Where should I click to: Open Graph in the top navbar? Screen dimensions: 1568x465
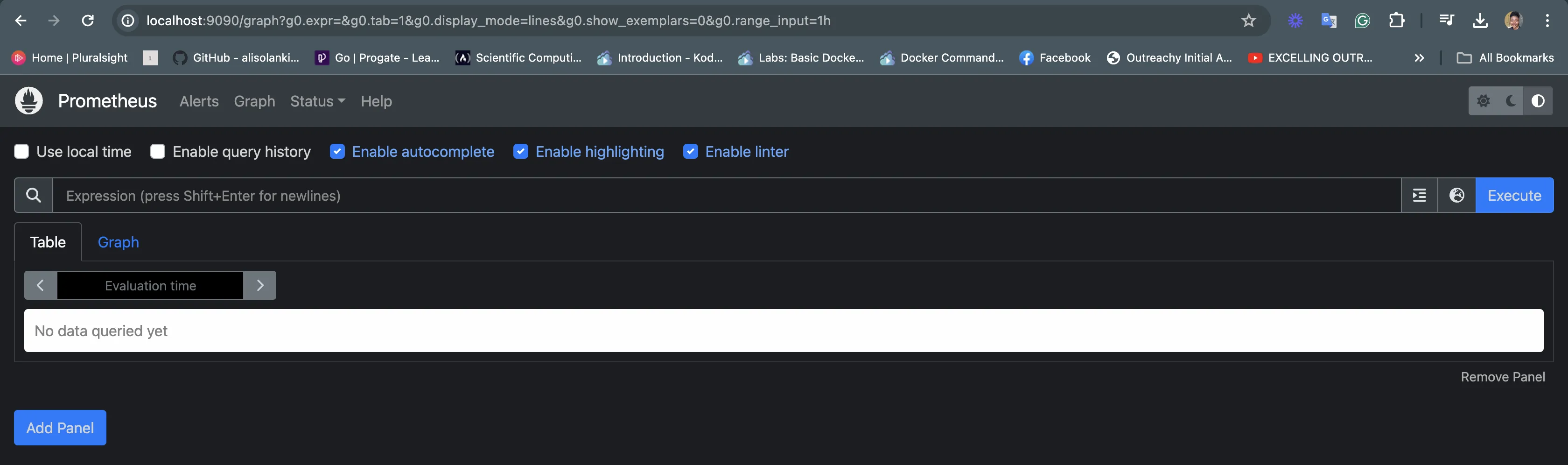click(254, 101)
